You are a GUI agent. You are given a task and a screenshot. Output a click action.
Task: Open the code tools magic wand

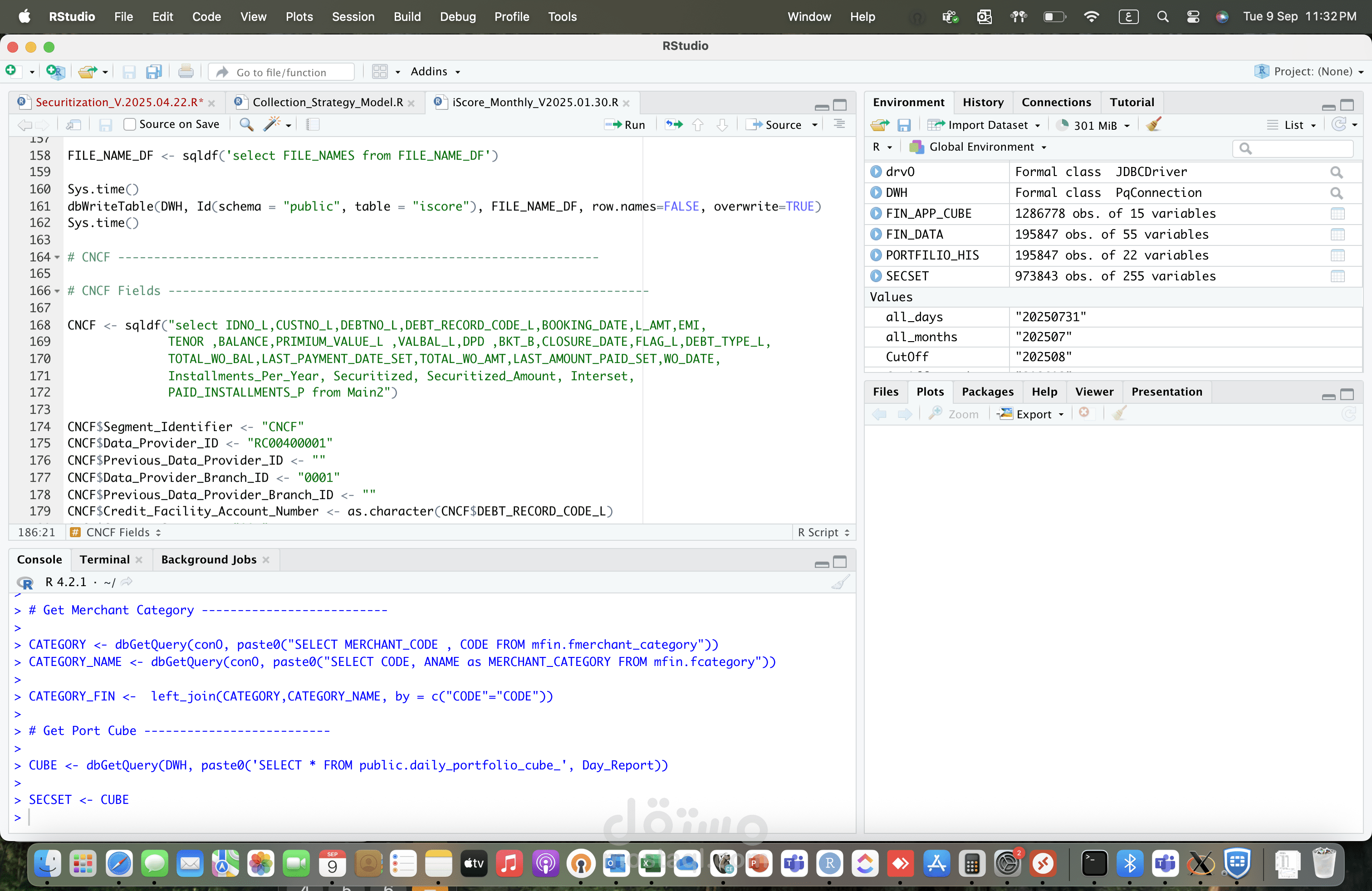(271, 124)
